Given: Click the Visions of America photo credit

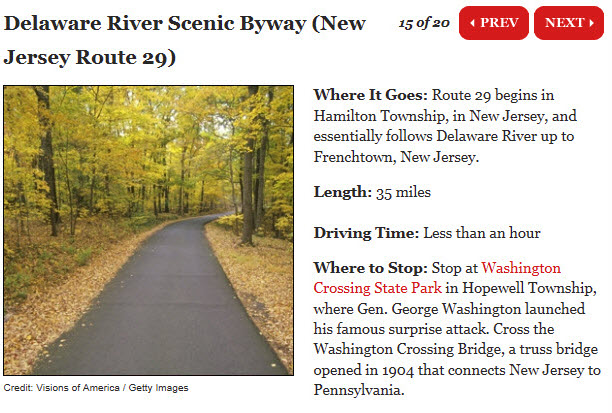Looking at the screenshot, I should pos(95,388).
